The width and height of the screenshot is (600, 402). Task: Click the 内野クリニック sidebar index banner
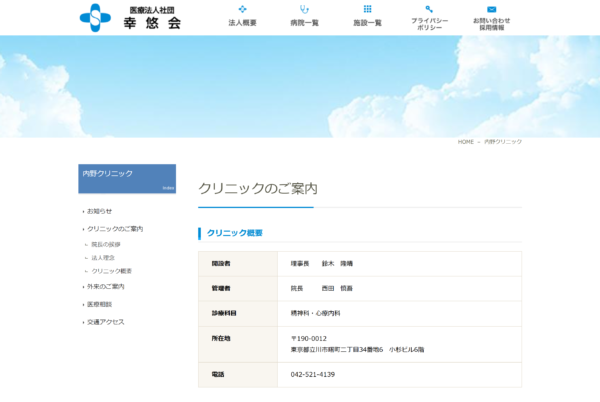[127, 179]
